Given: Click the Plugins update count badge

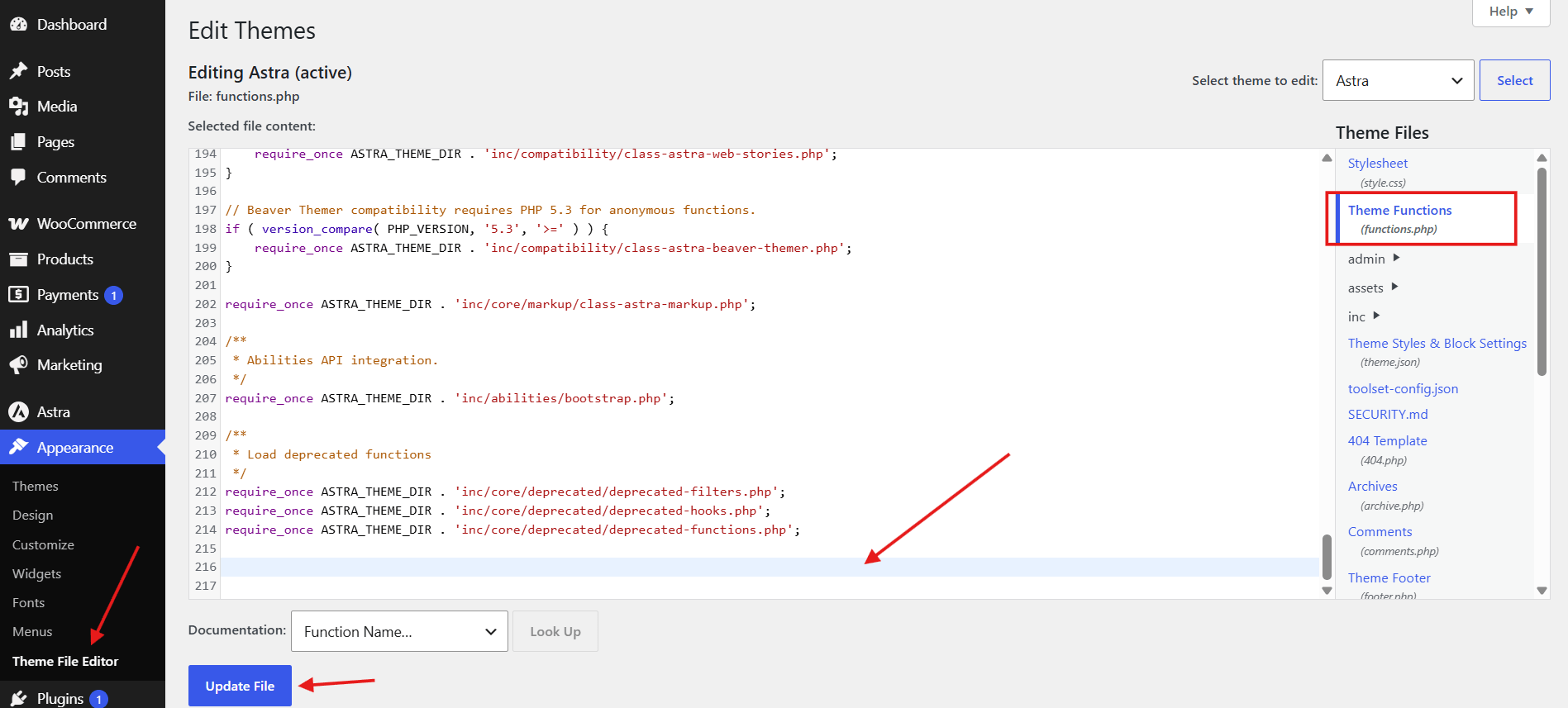Looking at the screenshot, I should point(98,699).
